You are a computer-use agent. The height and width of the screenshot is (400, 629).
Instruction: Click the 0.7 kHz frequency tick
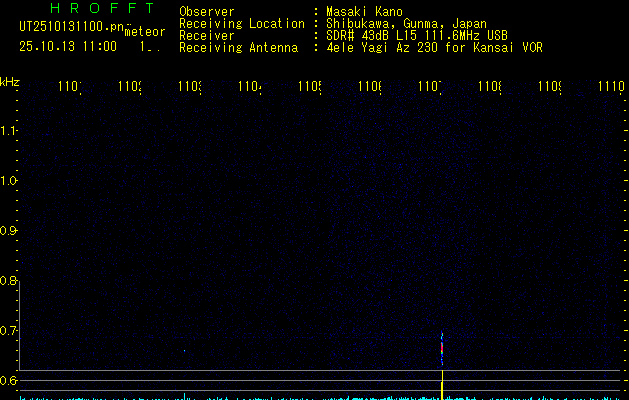[x=9, y=331]
